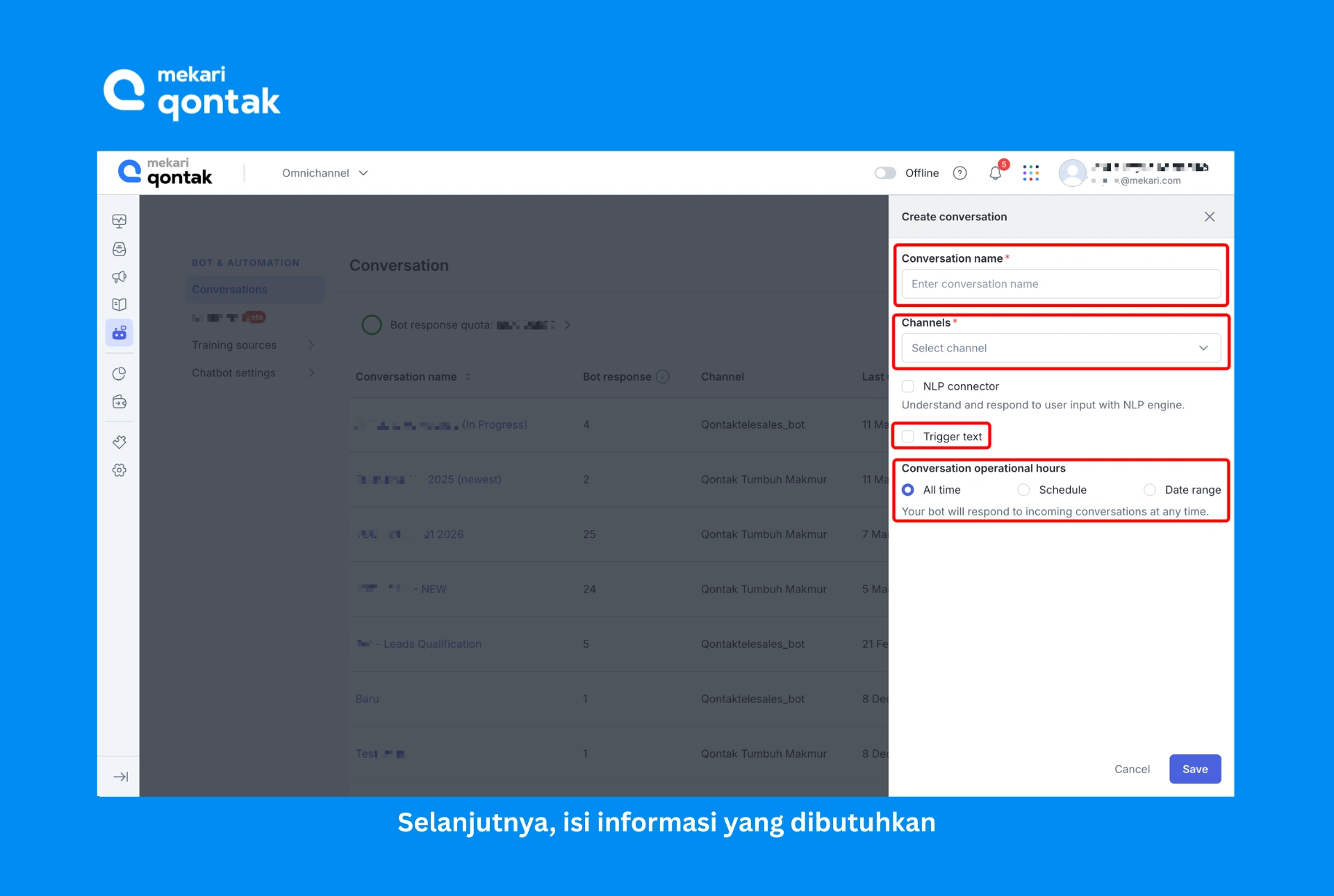
Task: Click the Reports pie chart icon
Action: pos(120,373)
